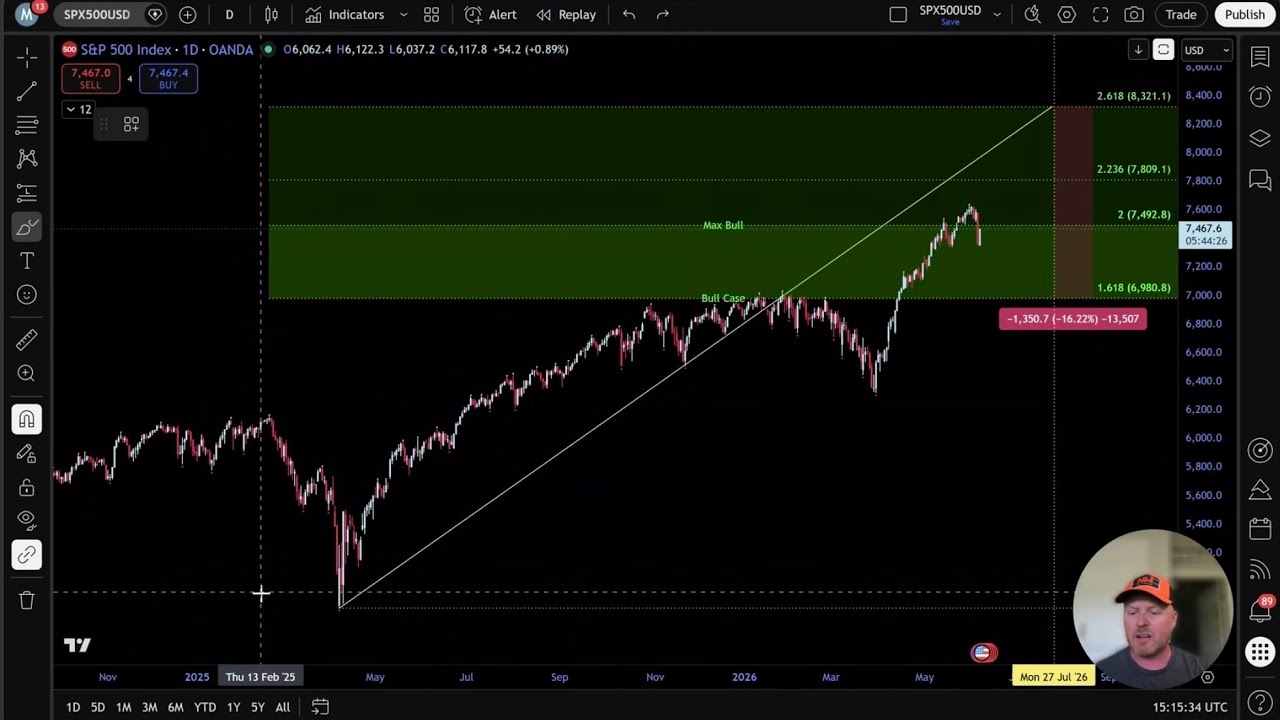Viewport: 1280px width, 720px height.
Task: Select the 1Y date range
Action: (233, 707)
